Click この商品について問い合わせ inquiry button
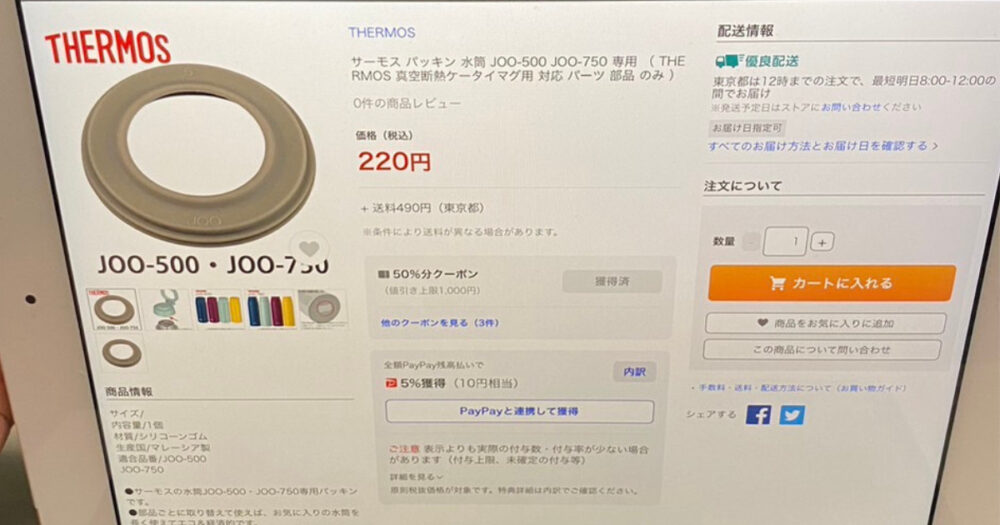Viewport: 1000px width, 525px height. 822,350
